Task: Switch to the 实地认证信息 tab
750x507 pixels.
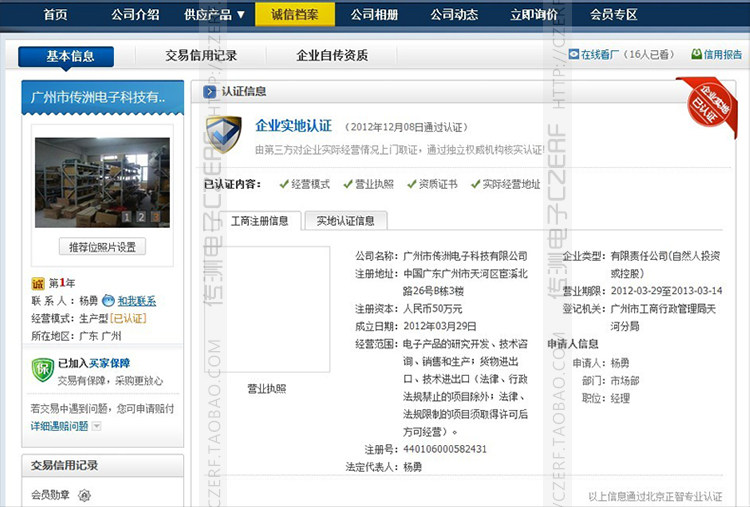Action: click(x=346, y=221)
